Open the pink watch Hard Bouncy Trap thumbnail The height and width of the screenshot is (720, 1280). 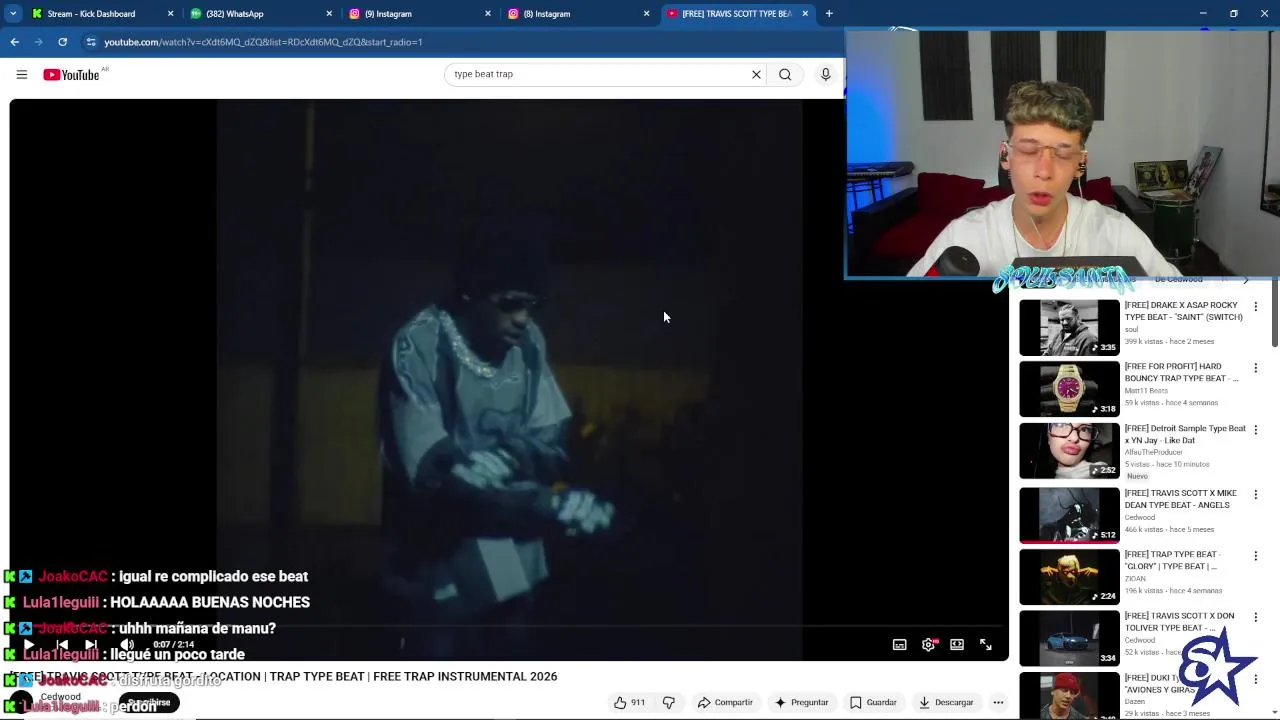pyautogui.click(x=1069, y=389)
